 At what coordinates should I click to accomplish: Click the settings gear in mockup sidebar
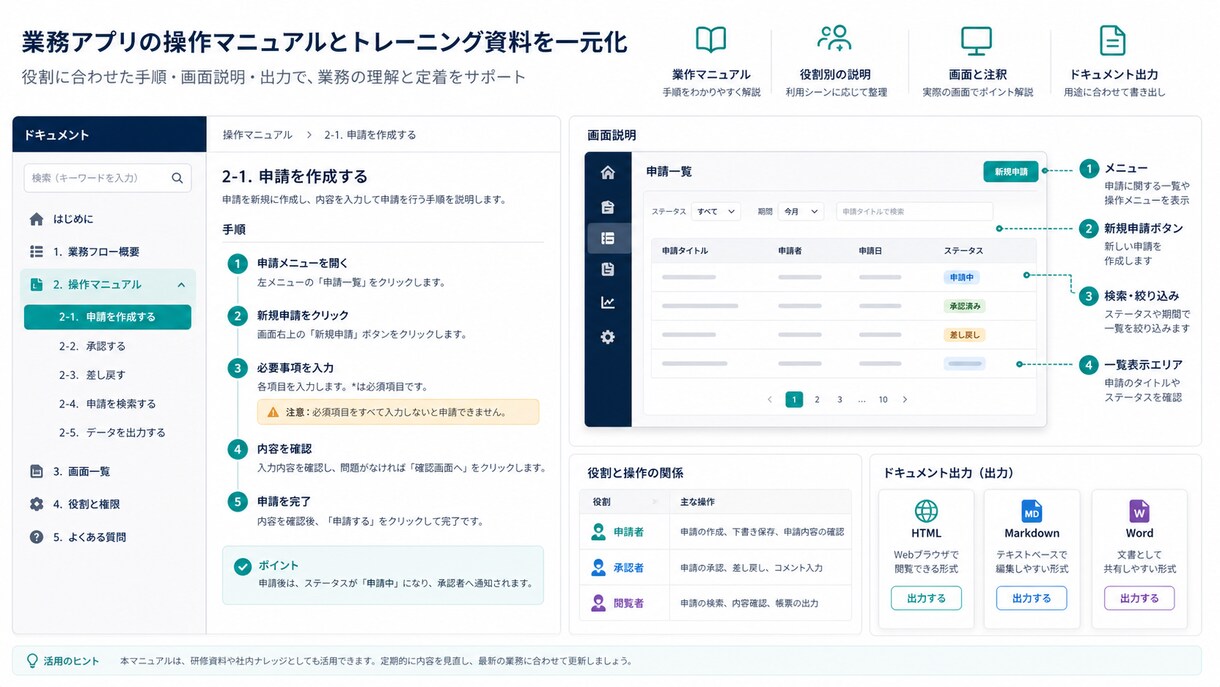click(607, 337)
